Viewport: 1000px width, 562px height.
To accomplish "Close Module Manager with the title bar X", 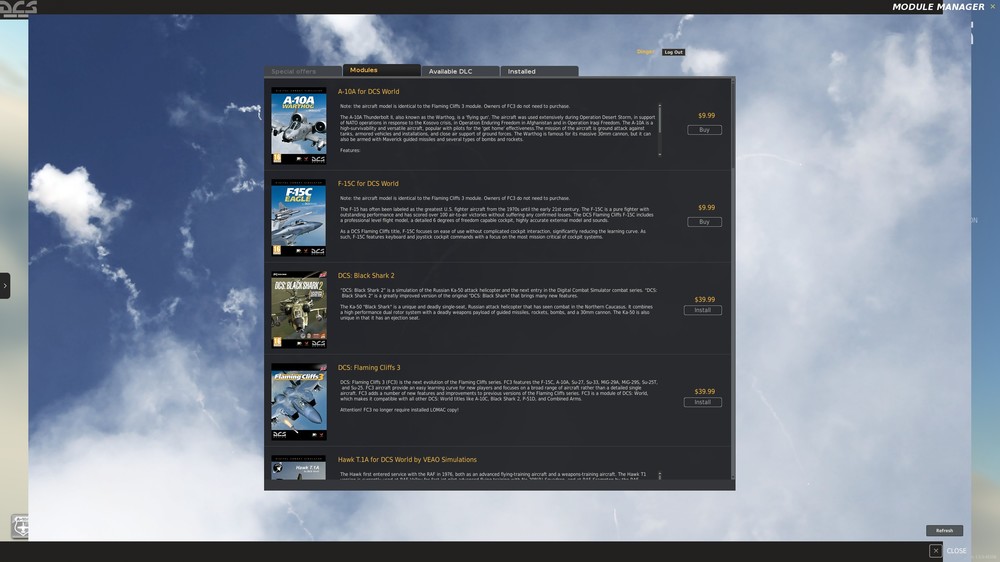I will point(992,6).
